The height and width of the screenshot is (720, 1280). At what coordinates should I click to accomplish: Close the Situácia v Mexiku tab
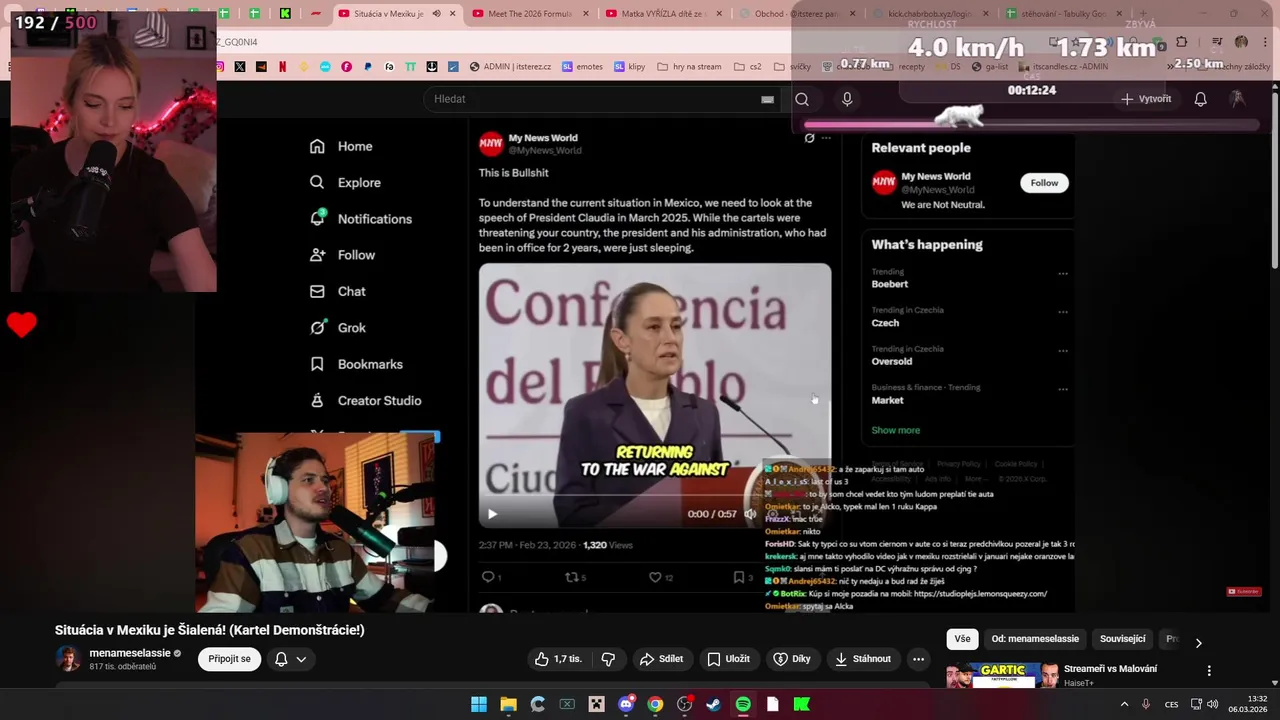(453, 14)
